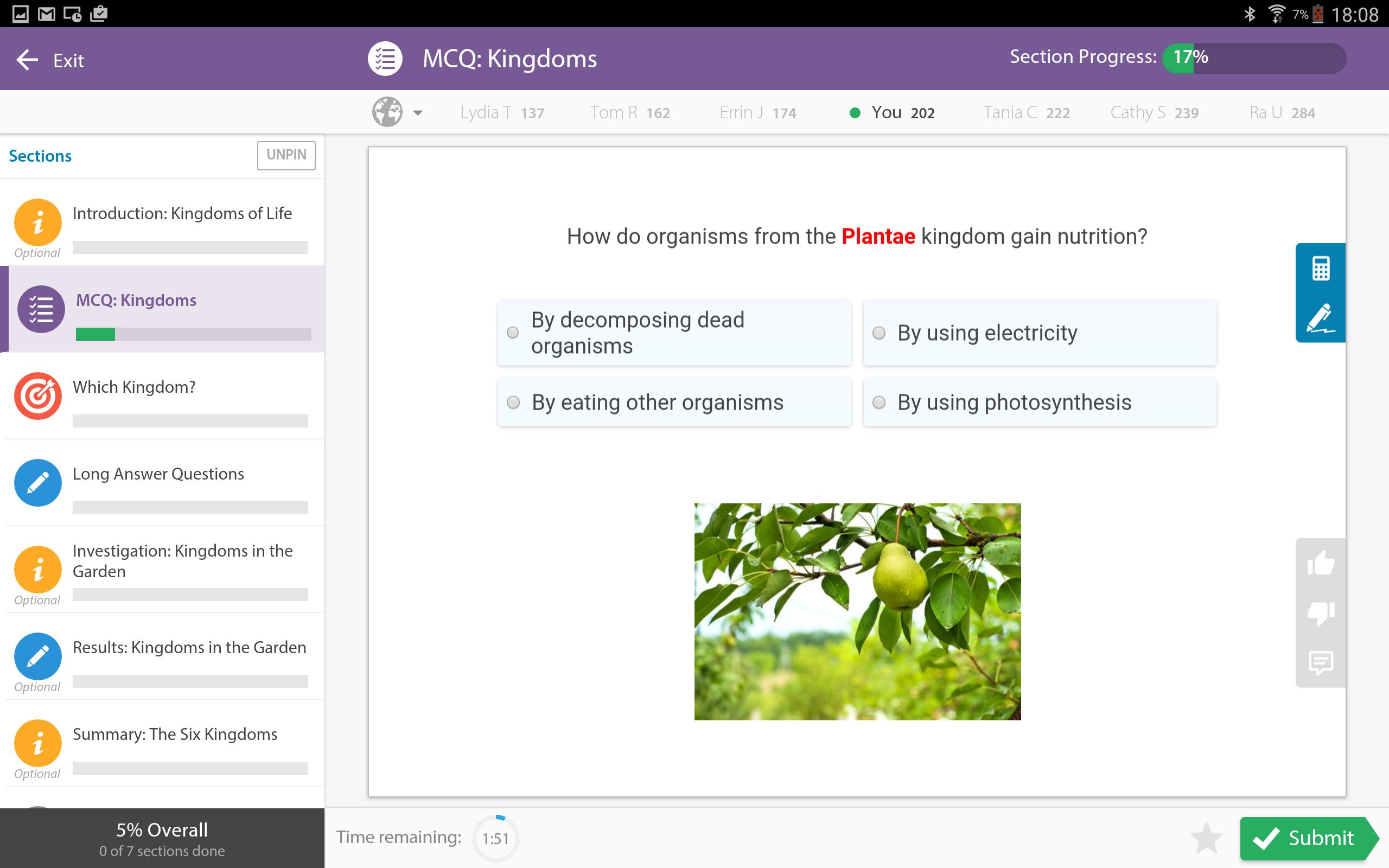
Task: Click the Time remaining label
Action: [399, 837]
